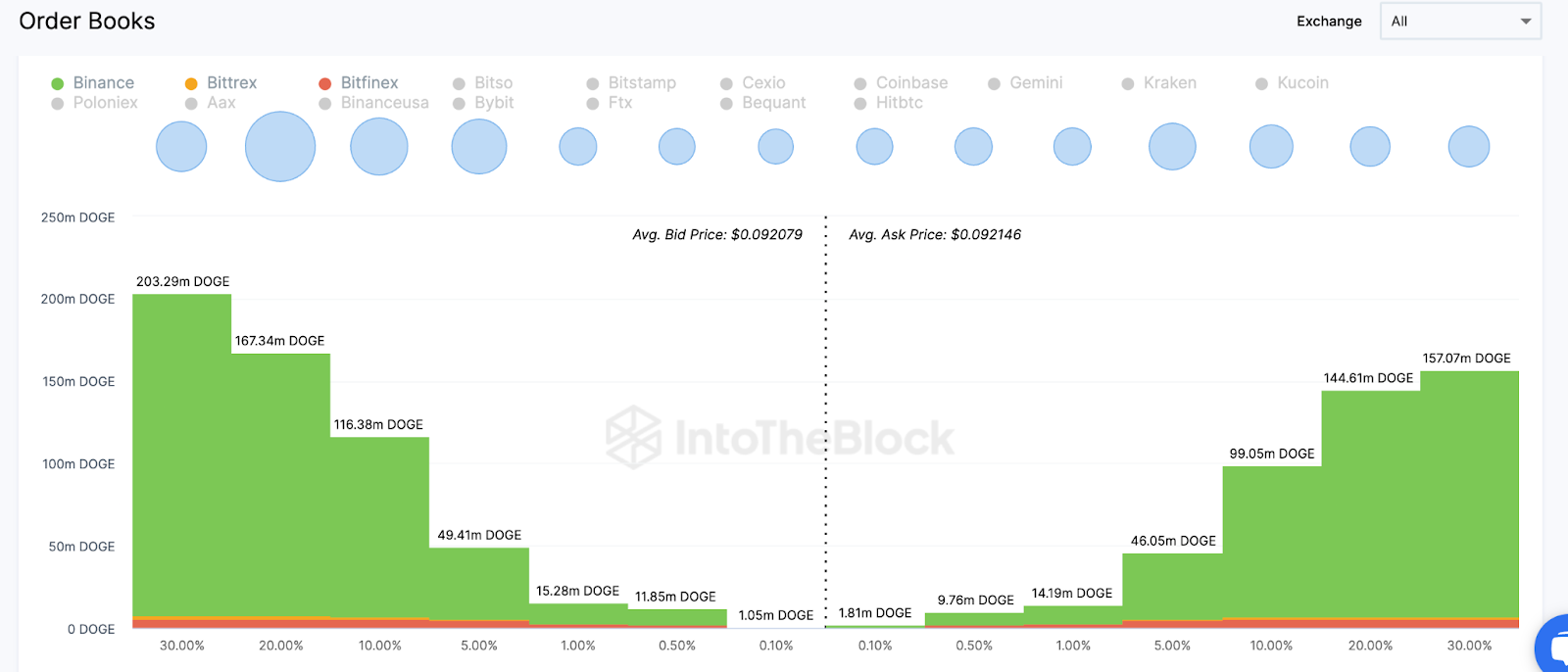Toggle the Binance legend series

(x=93, y=83)
